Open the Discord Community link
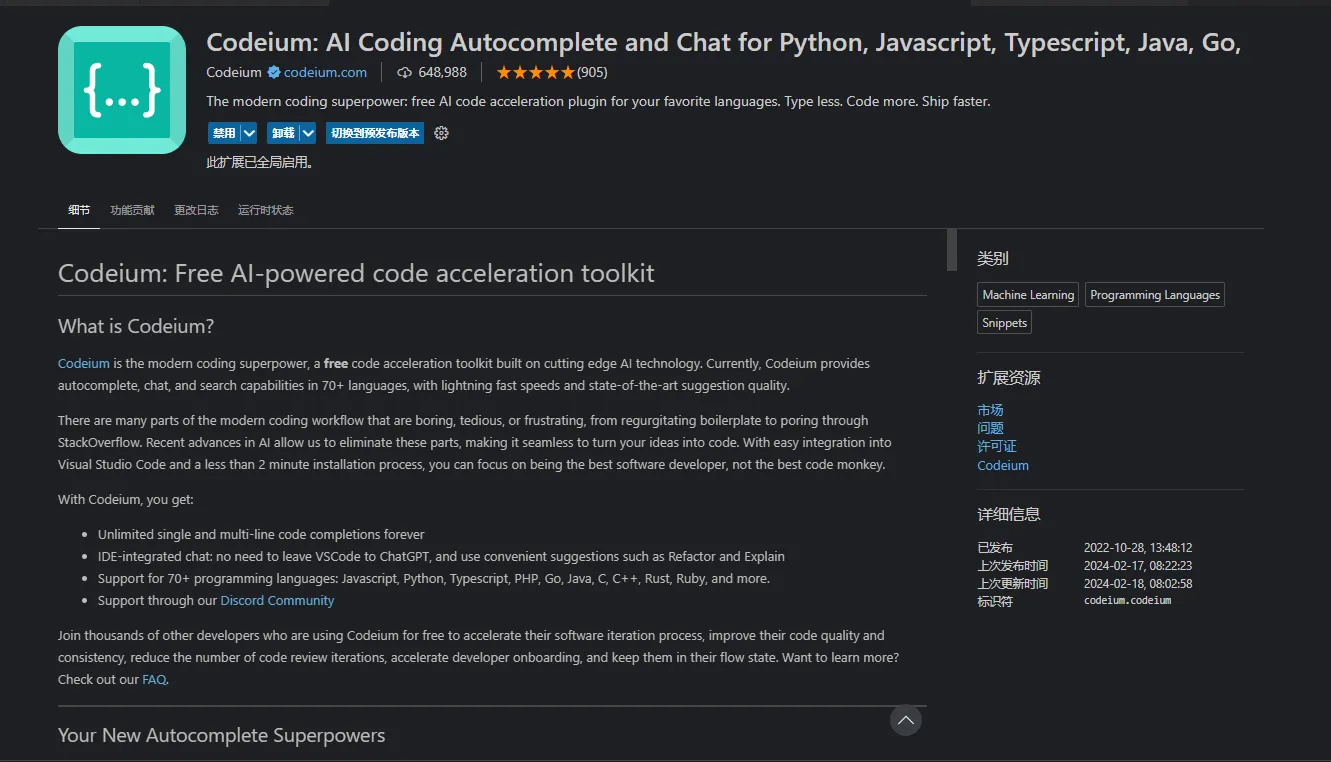Viewport: 1331px width, 762px height. [x=277, y=600]
